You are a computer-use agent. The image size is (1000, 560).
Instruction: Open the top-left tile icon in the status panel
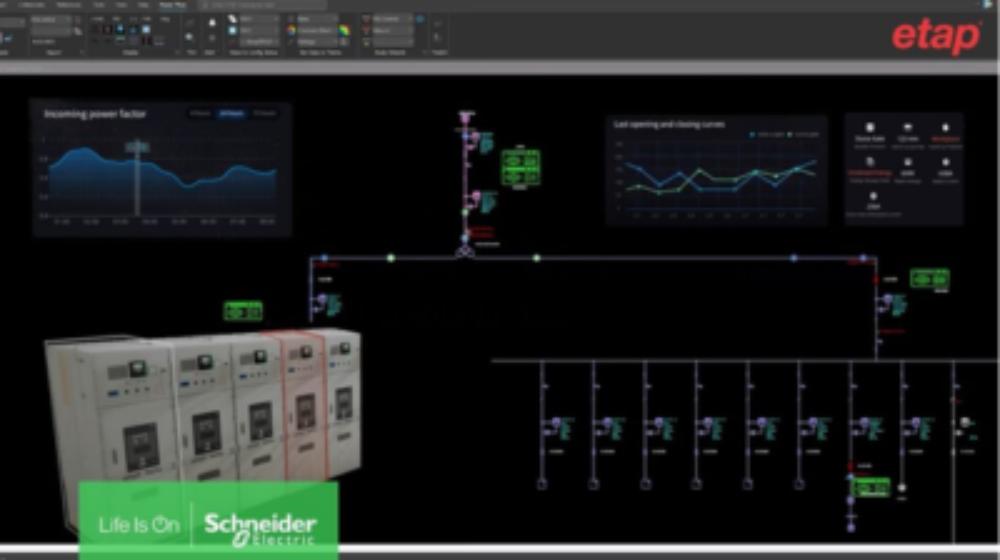pyautogui.click(x=869, y=131)
